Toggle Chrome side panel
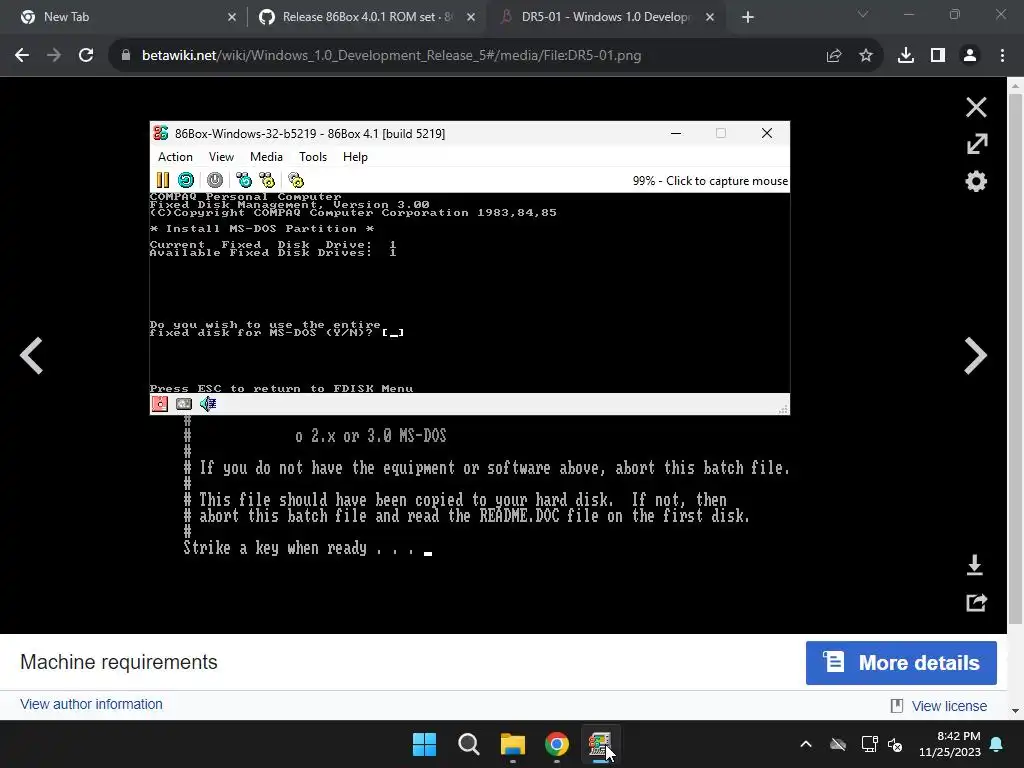 [x=938, y=56]
